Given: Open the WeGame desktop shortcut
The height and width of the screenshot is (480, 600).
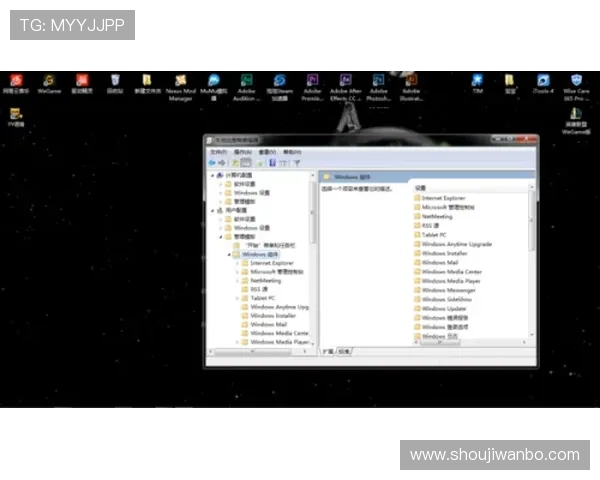Looking at the screenshot, I should click(49, 81).
